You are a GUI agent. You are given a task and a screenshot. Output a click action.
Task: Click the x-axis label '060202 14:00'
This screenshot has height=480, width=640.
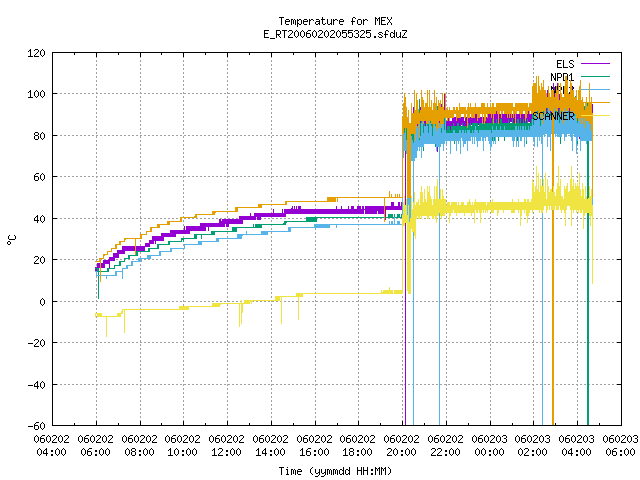(270, 446)
